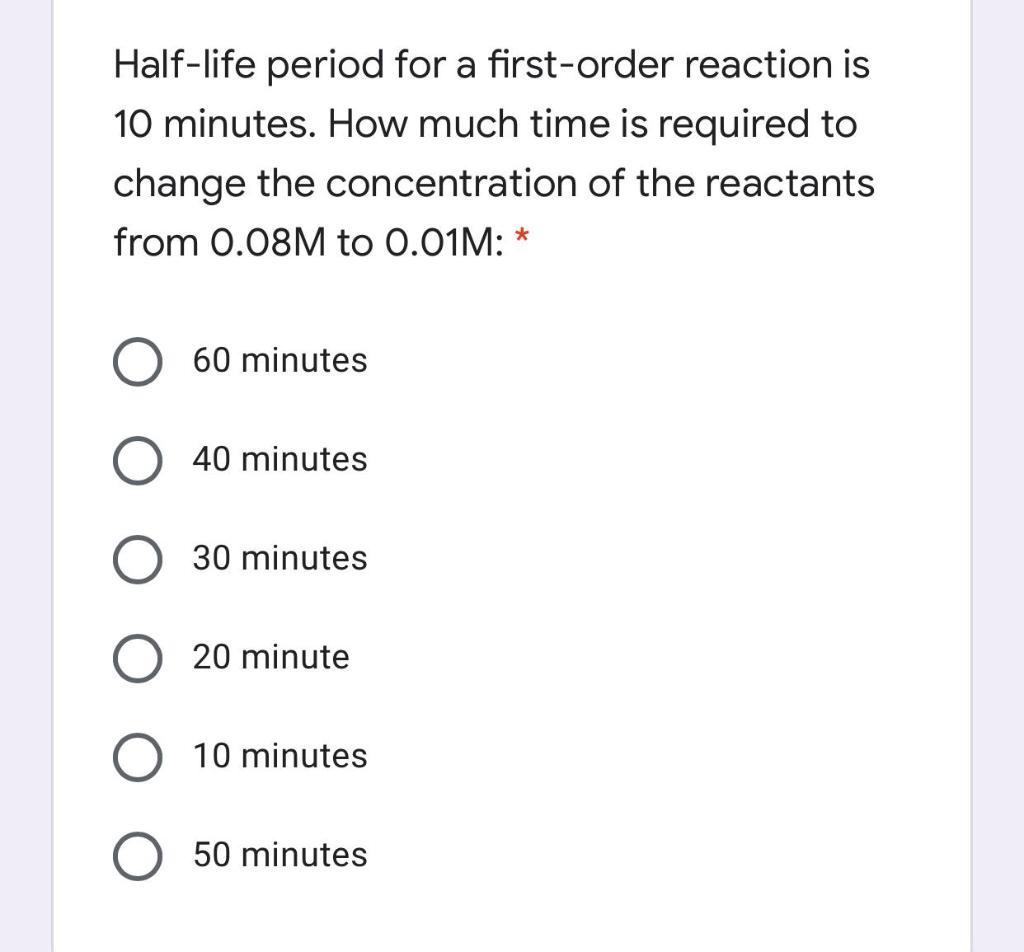This screenshot has width=1024, height=952.
Task: Click the 40 minutes option label
Action: click(x=280, y=461)
